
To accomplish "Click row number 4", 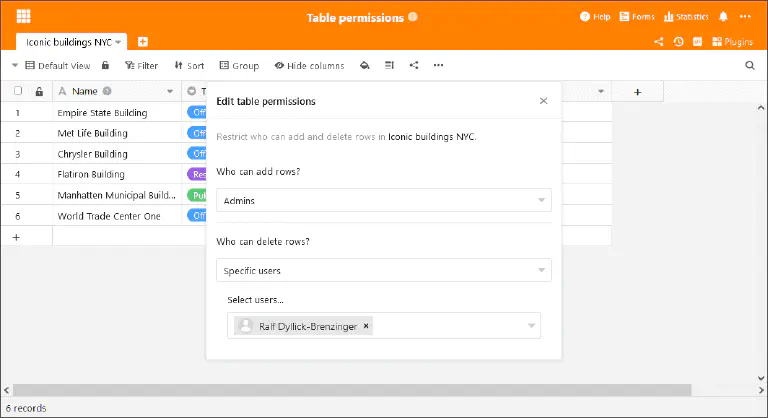I will (x=18, y=174).
